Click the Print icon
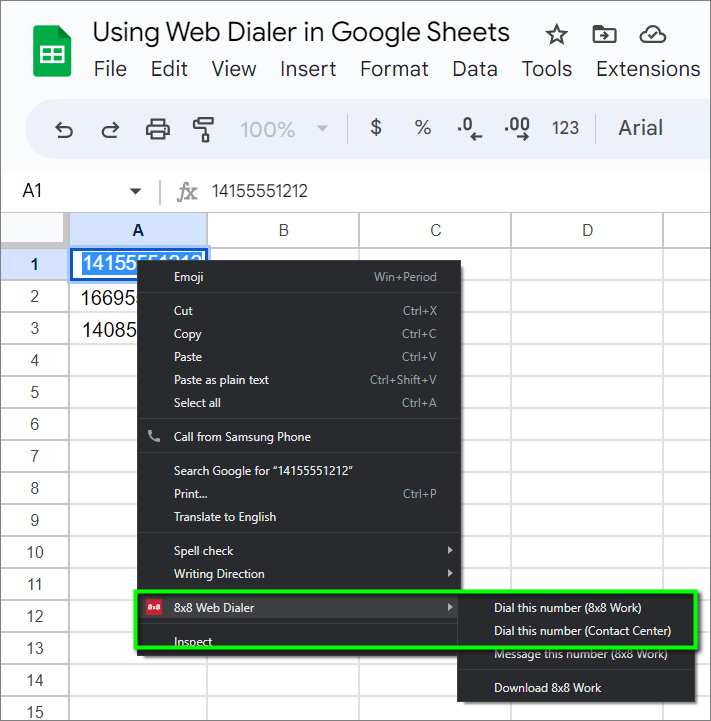Screen dimensions: 711x721 click(x=158, y=129)
